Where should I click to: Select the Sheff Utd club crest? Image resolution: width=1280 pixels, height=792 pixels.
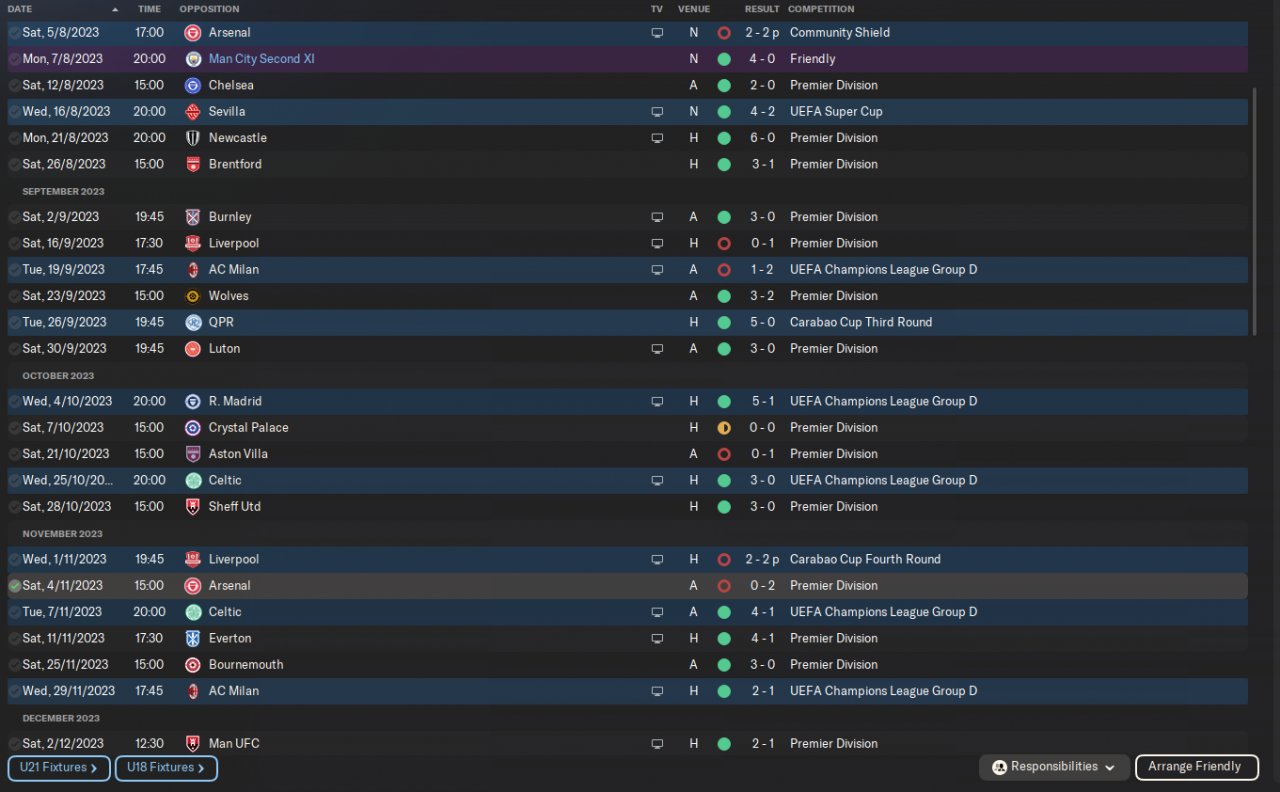pyautogui.click(x=193, y=507)
